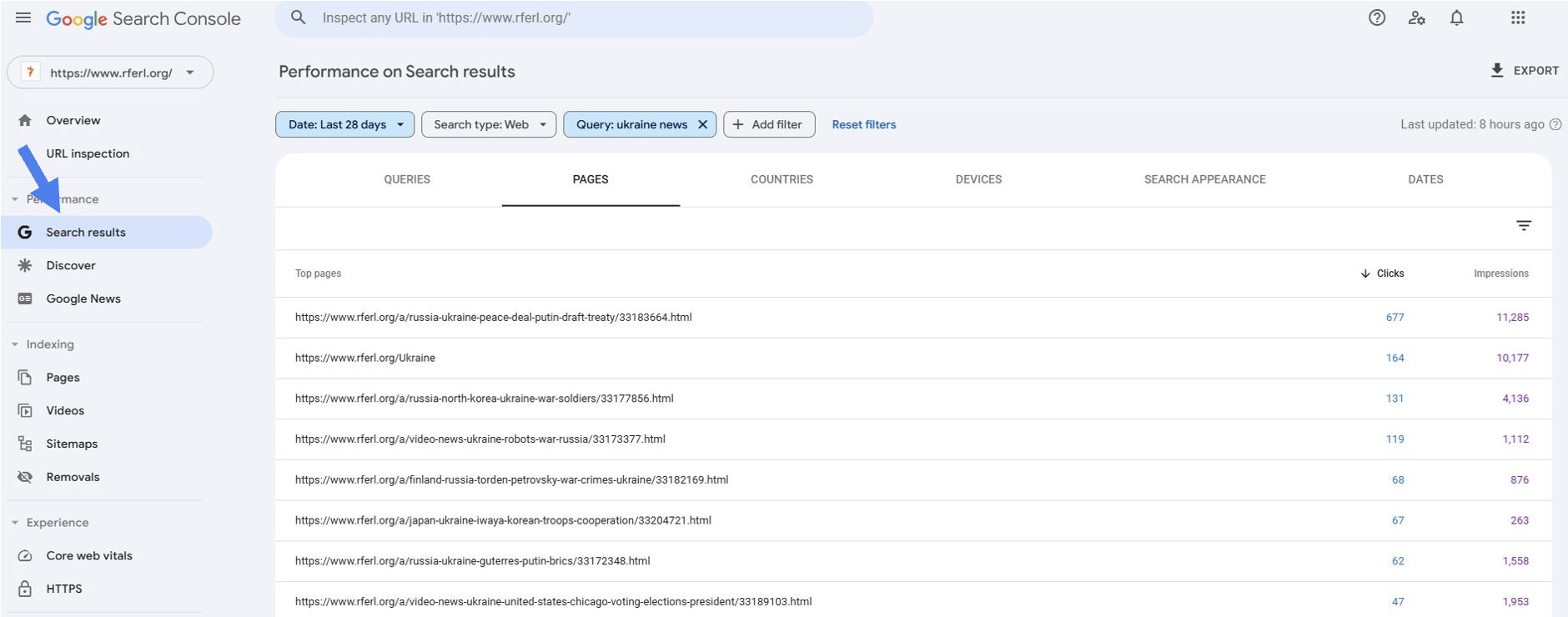Switch to the Countries tab
The image size is (1568, 617).
(781, 179)
